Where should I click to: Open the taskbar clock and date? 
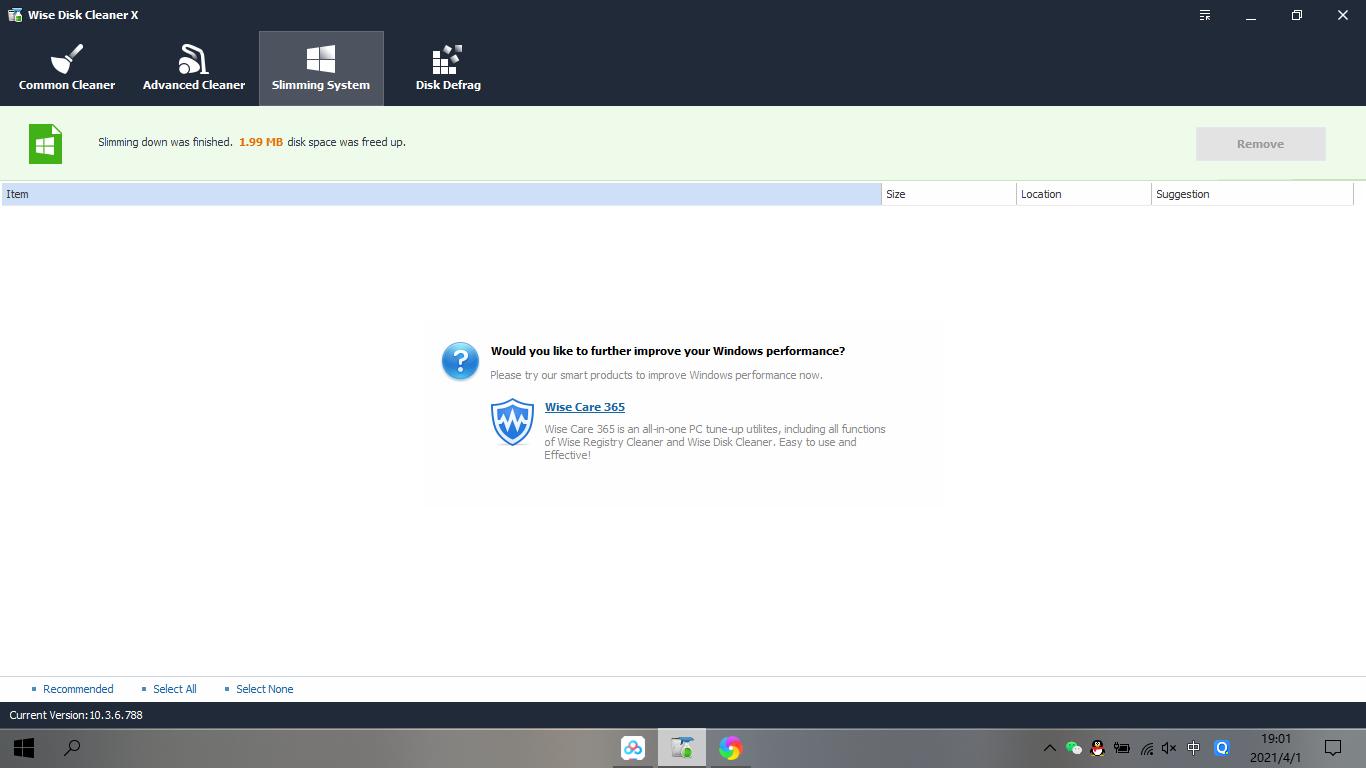click(1275, 748)
